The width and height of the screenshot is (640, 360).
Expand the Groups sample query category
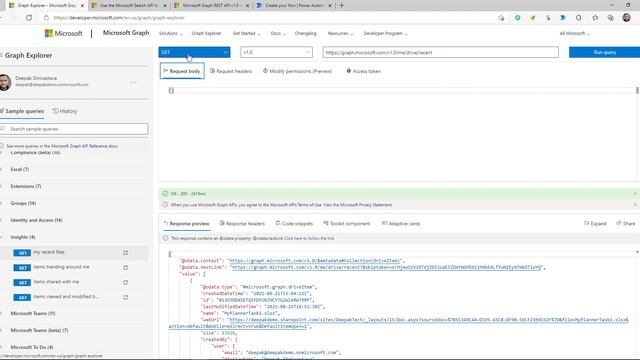[x=23, y=203]
